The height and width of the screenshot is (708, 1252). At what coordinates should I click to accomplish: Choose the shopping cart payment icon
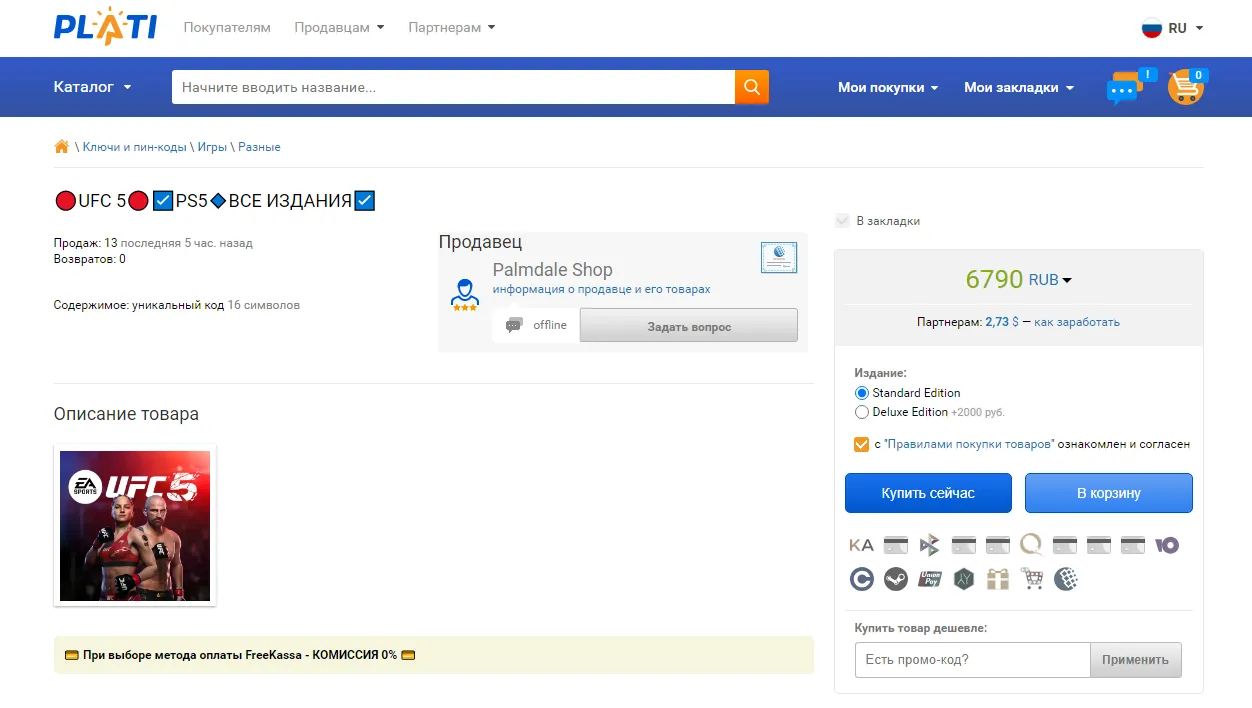1032,579
